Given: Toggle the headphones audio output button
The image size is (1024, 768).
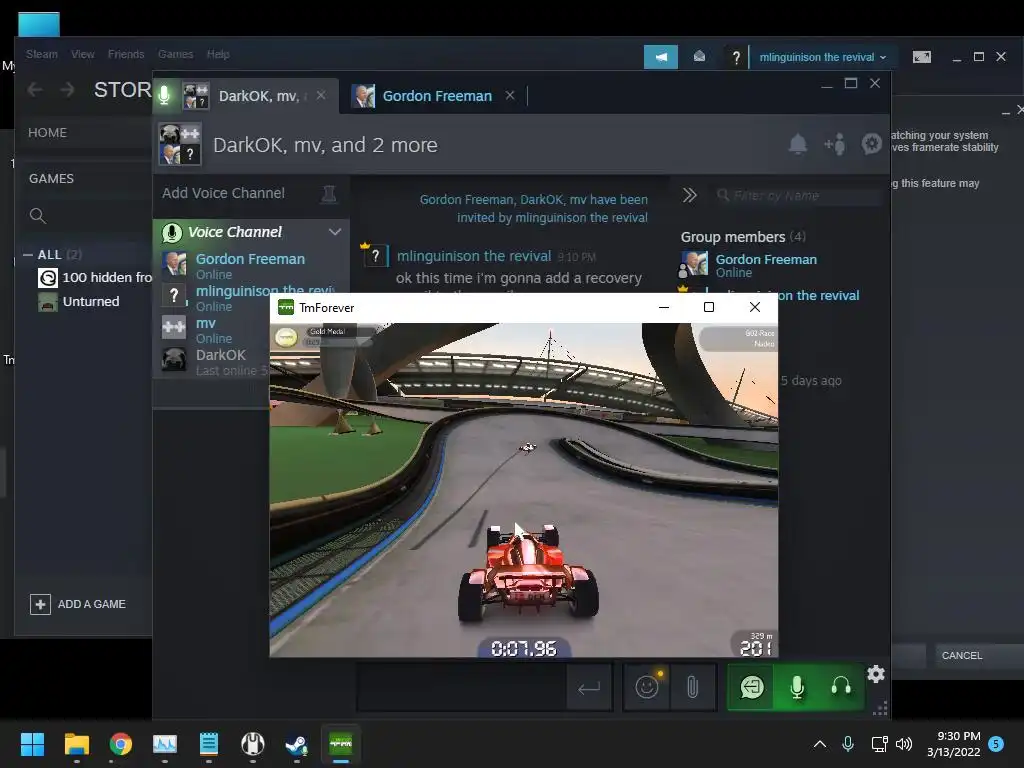Looking at the screenshot, I should tap(840, 687).
